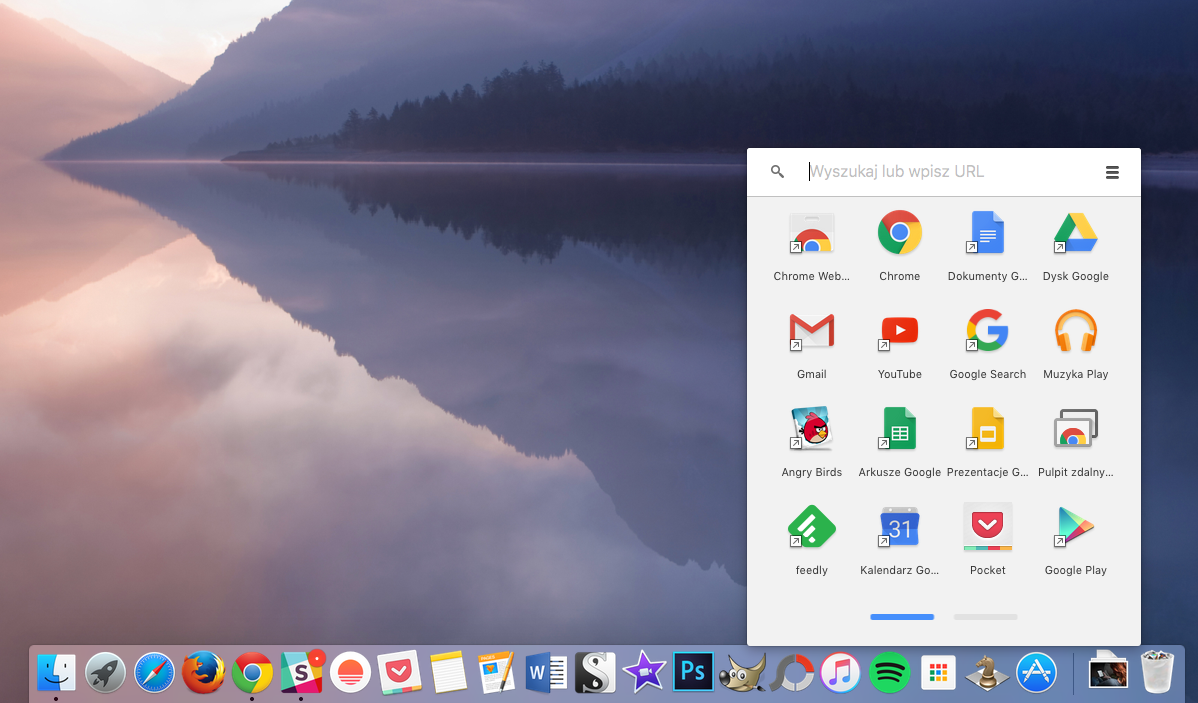Open the Pocket app in the Dock
The height and width of the screenshot is (703, 1198).
click(x=399, y=672)
